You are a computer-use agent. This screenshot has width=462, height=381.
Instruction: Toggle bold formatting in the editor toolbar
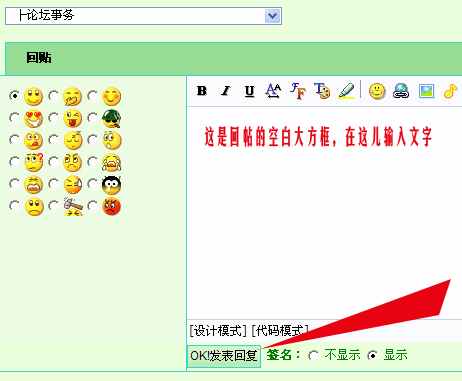[202, 91]
